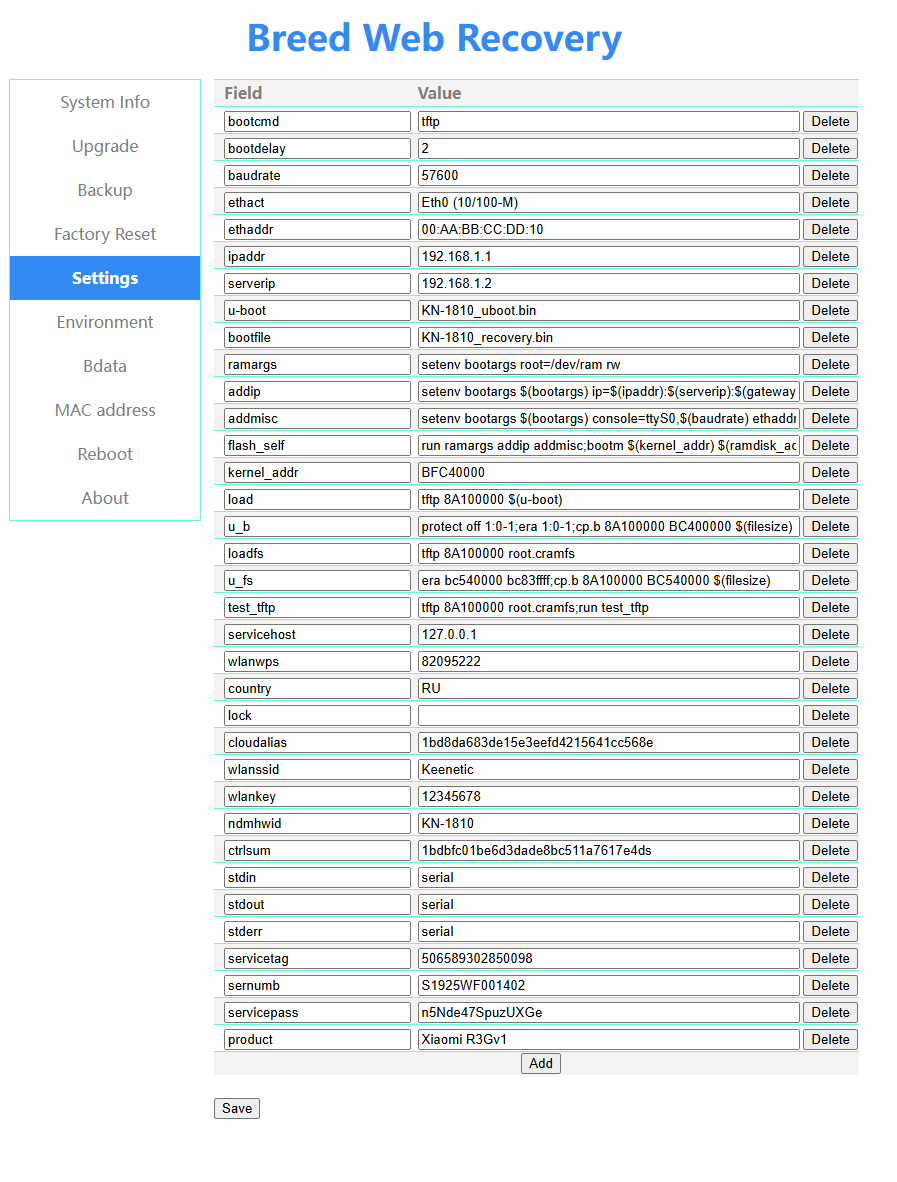Image resolution: width=897 pixels, height=1182 pixels.
Task: Edit the KN-1810_recovery.bin value field
Action: pos(608,338)
